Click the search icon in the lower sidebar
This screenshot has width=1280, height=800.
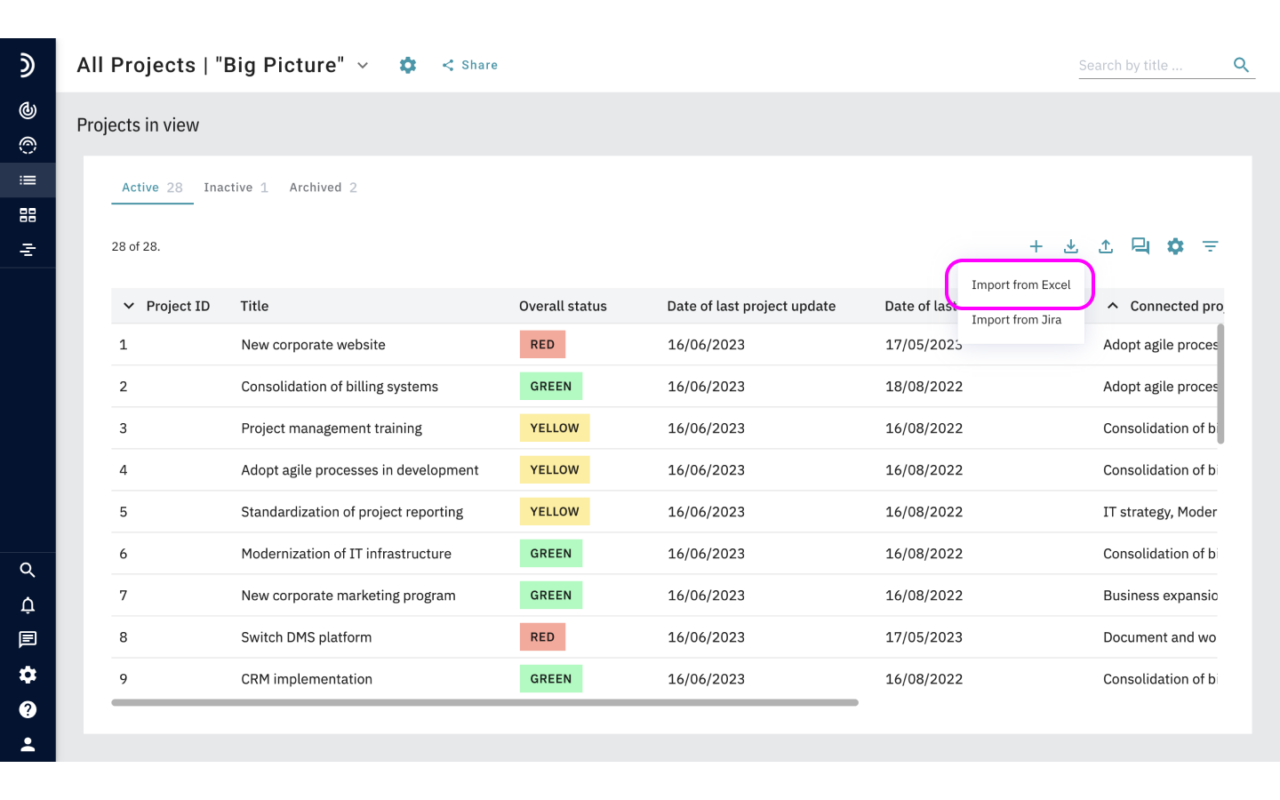tap(28, 569)
